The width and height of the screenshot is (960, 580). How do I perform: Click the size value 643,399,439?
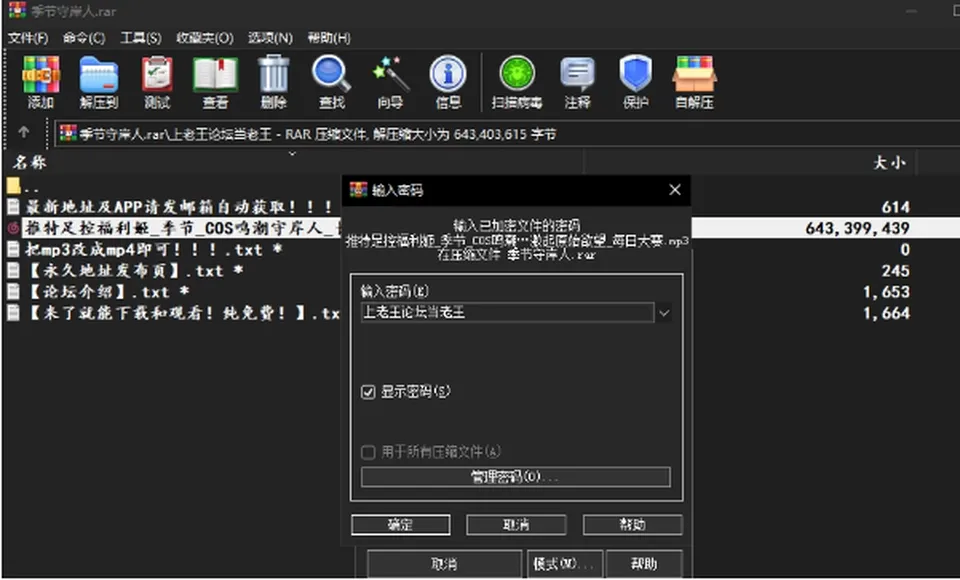click(857, 228)
